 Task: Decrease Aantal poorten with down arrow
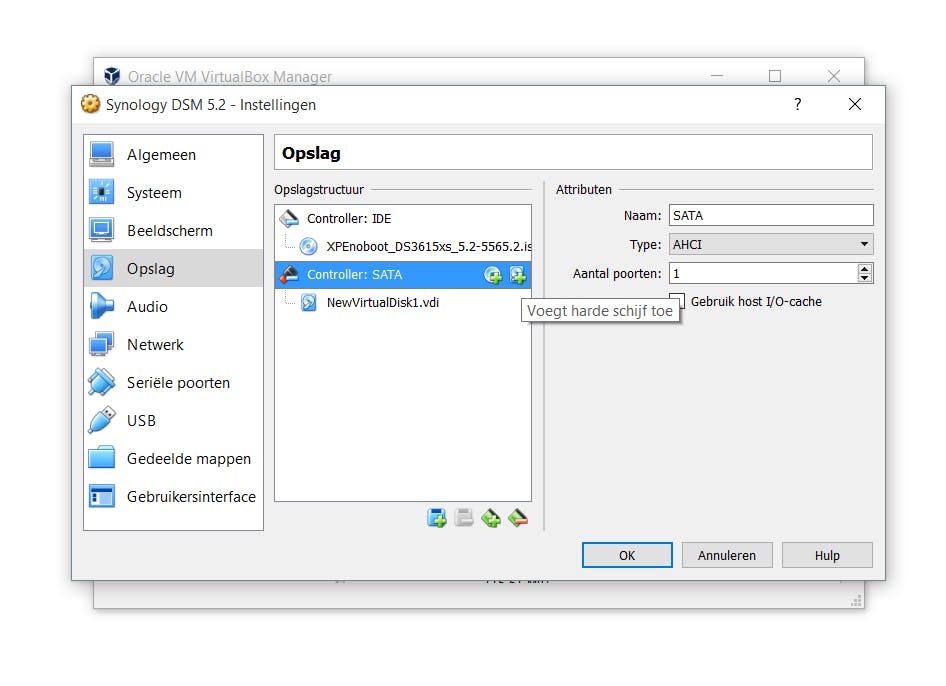pyautogui.click(x=865, y=278)
